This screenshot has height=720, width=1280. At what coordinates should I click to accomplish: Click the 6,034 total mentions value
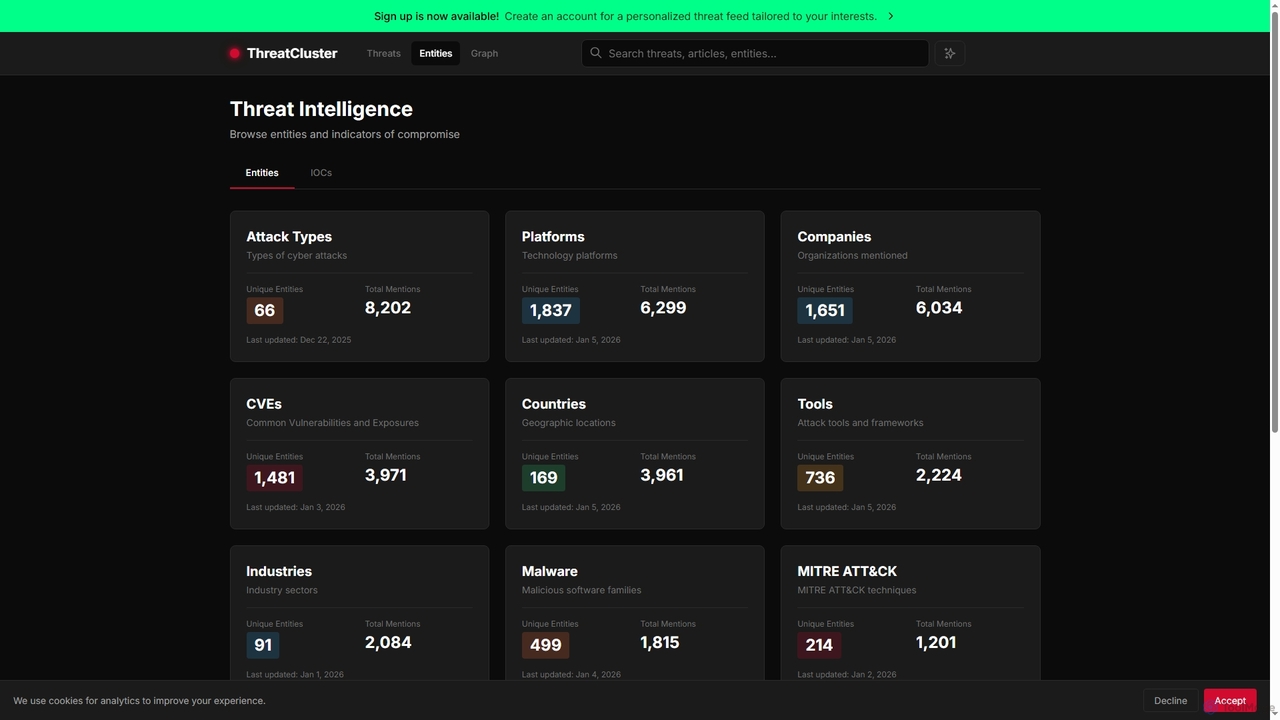tap(939, 308)
